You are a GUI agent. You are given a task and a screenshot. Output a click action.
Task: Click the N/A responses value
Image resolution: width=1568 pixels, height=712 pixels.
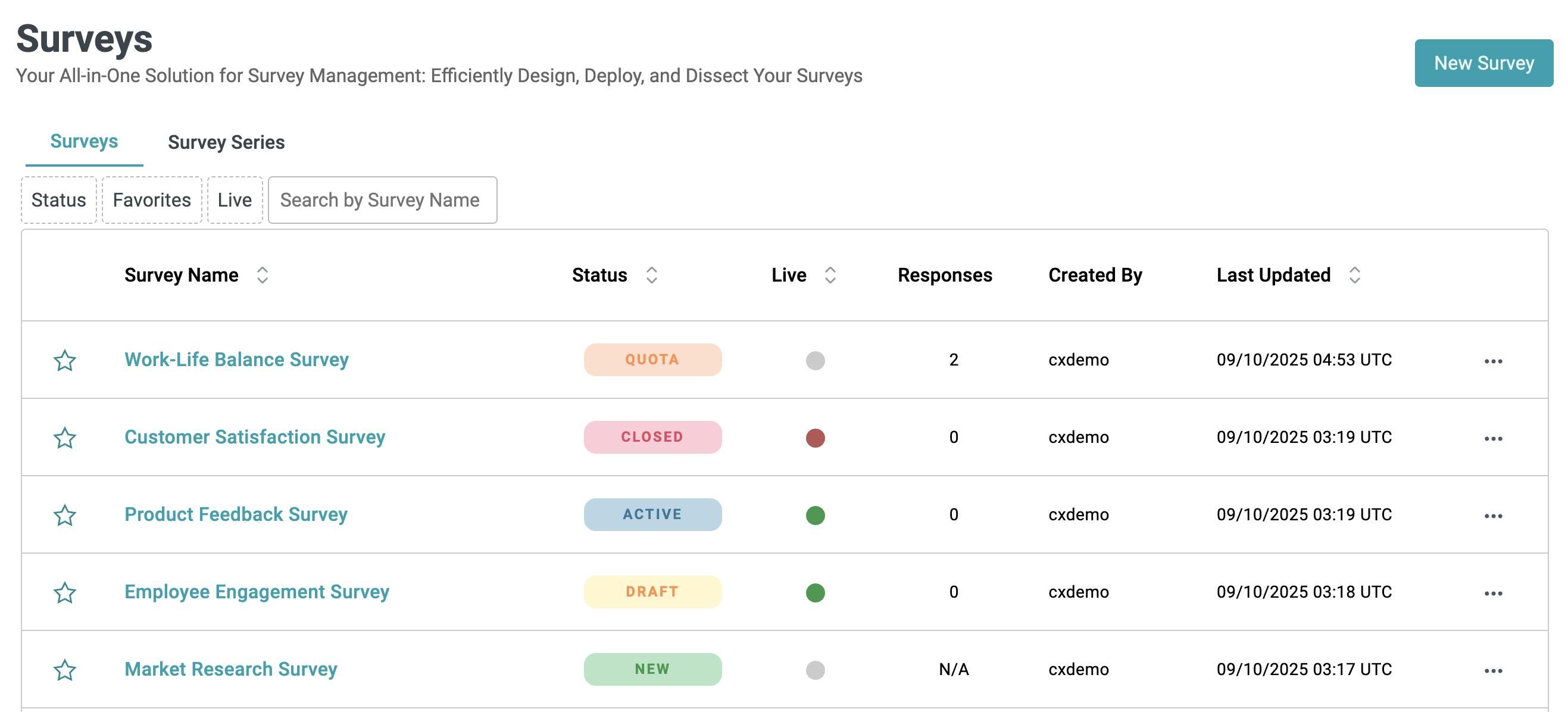pos(953,669)
